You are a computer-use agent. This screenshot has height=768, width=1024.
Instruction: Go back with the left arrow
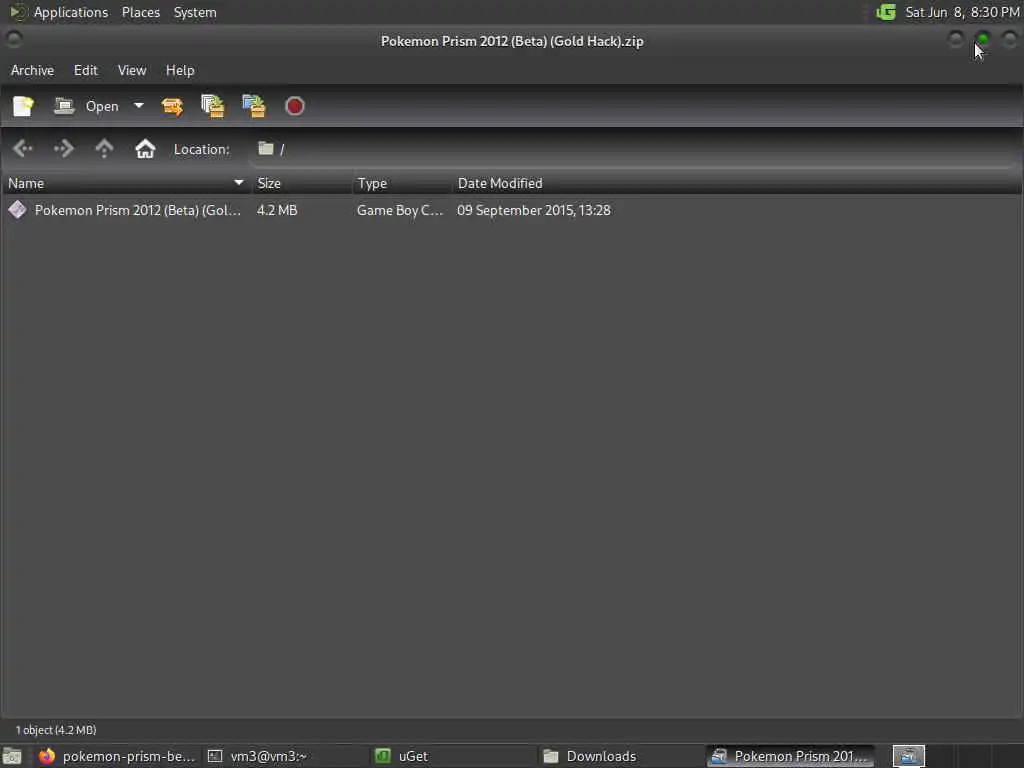point(23,149)
